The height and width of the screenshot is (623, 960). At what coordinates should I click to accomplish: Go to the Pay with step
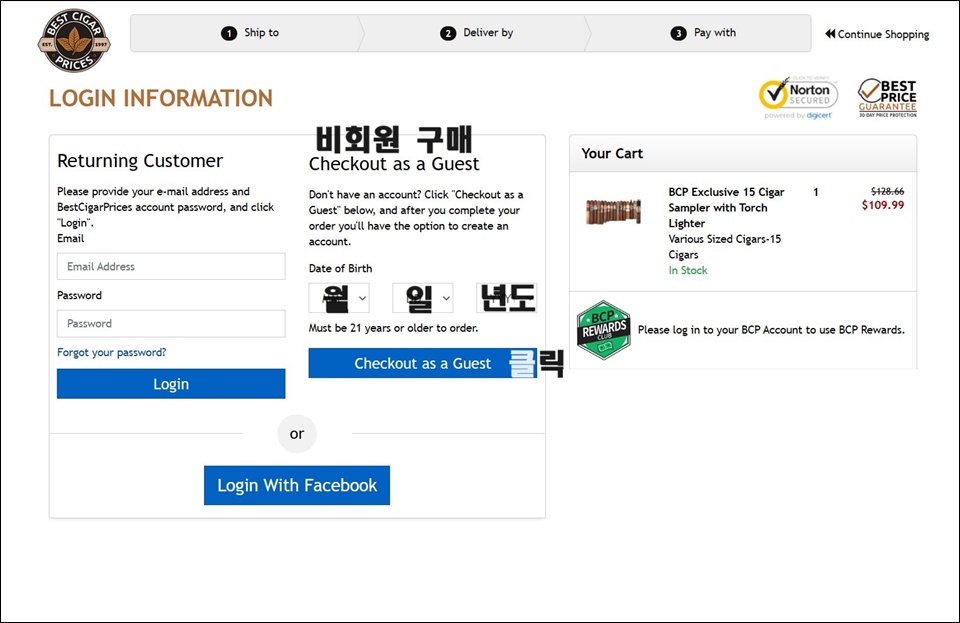[x=703, y=33]
